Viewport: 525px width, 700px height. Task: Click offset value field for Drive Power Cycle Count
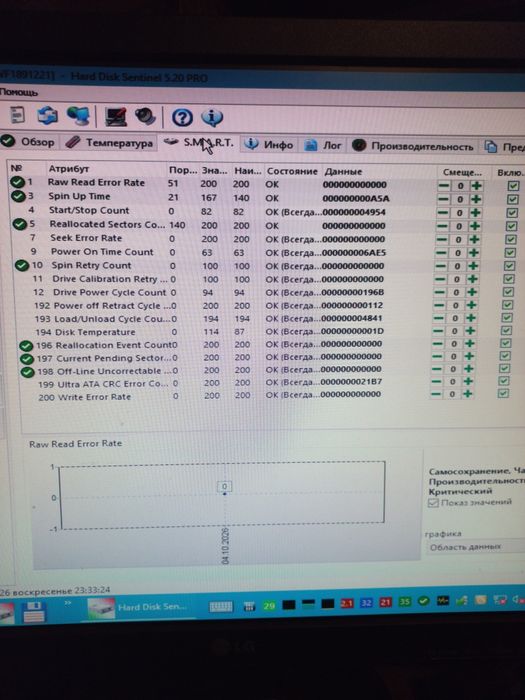pos(456,292)
